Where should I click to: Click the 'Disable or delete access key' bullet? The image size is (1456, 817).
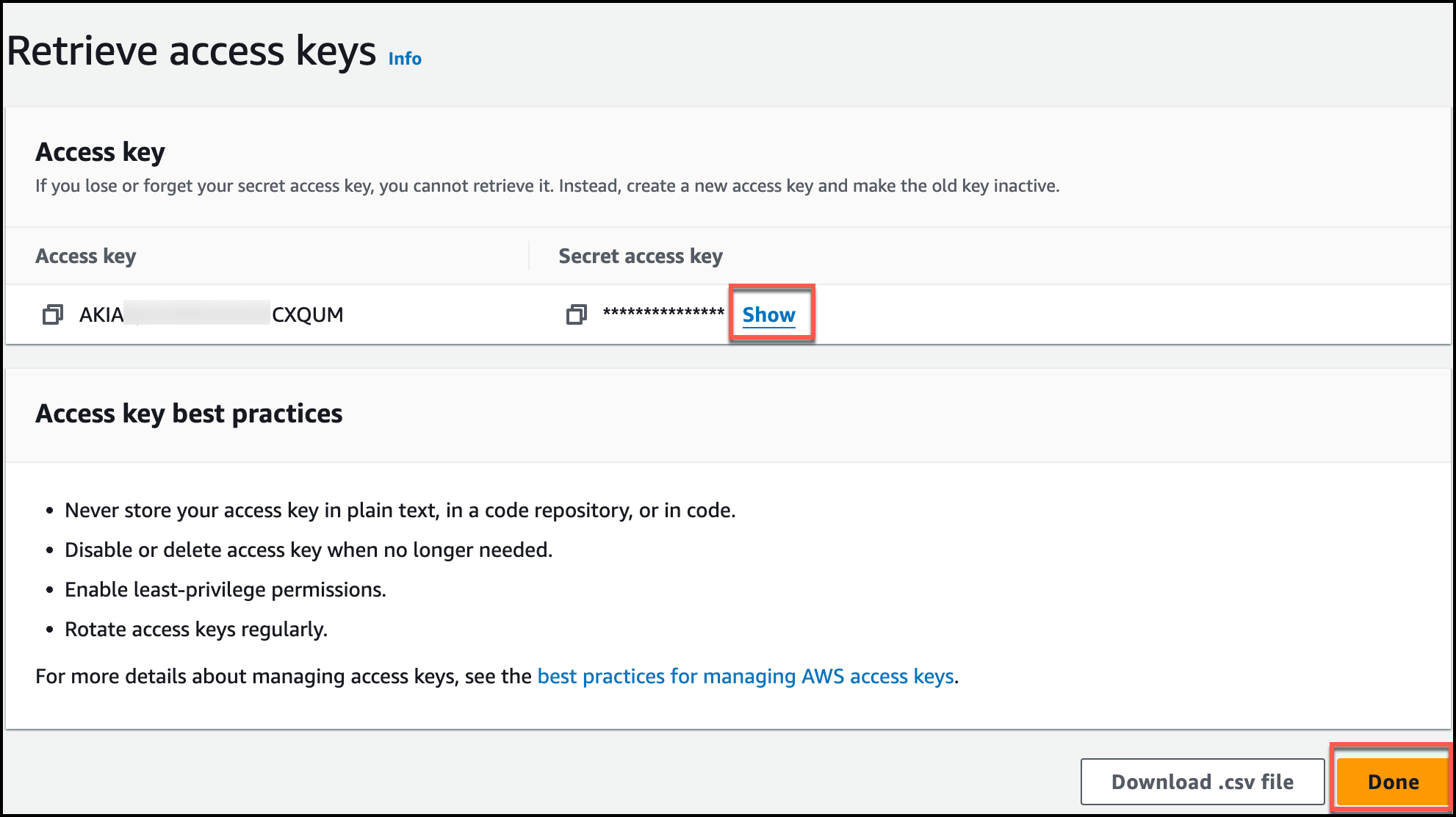pyautogui.click(x=309, y=550)
